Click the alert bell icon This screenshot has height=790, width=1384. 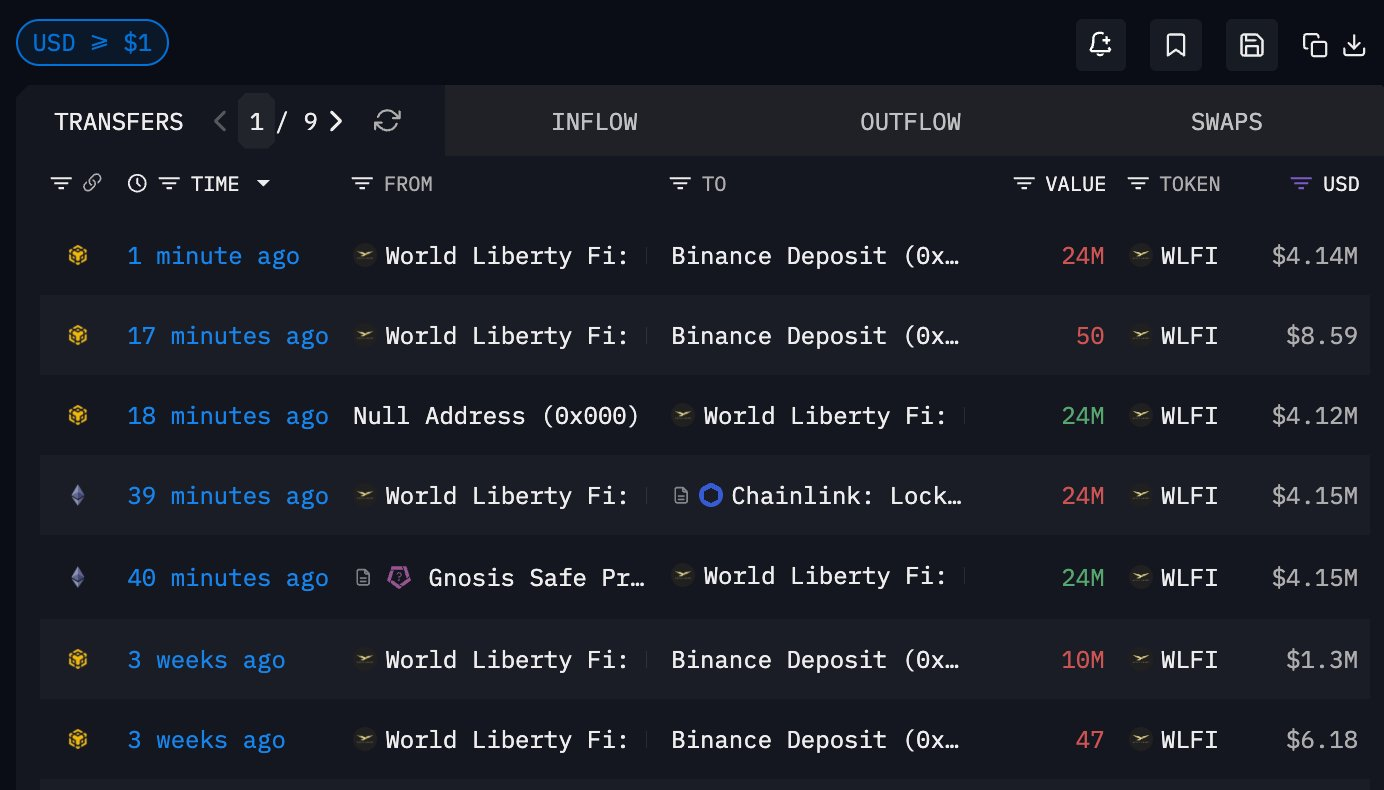tap(1100, 45)
